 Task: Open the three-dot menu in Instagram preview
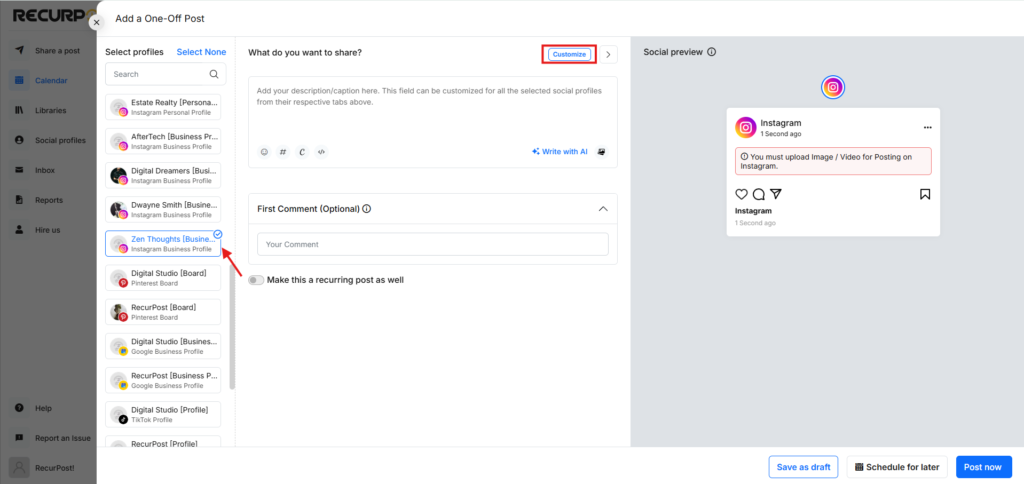927,127
